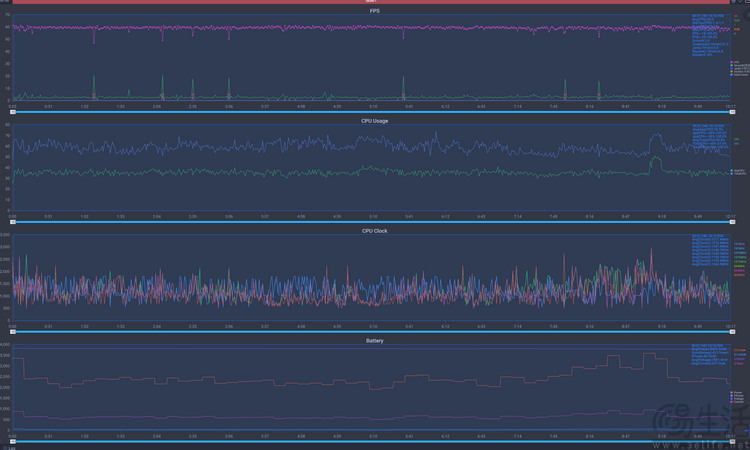Toggle the AppCPU series in CPU Usage legend
The width and height of the screenshot is (750, 450).
click(738, 170)
